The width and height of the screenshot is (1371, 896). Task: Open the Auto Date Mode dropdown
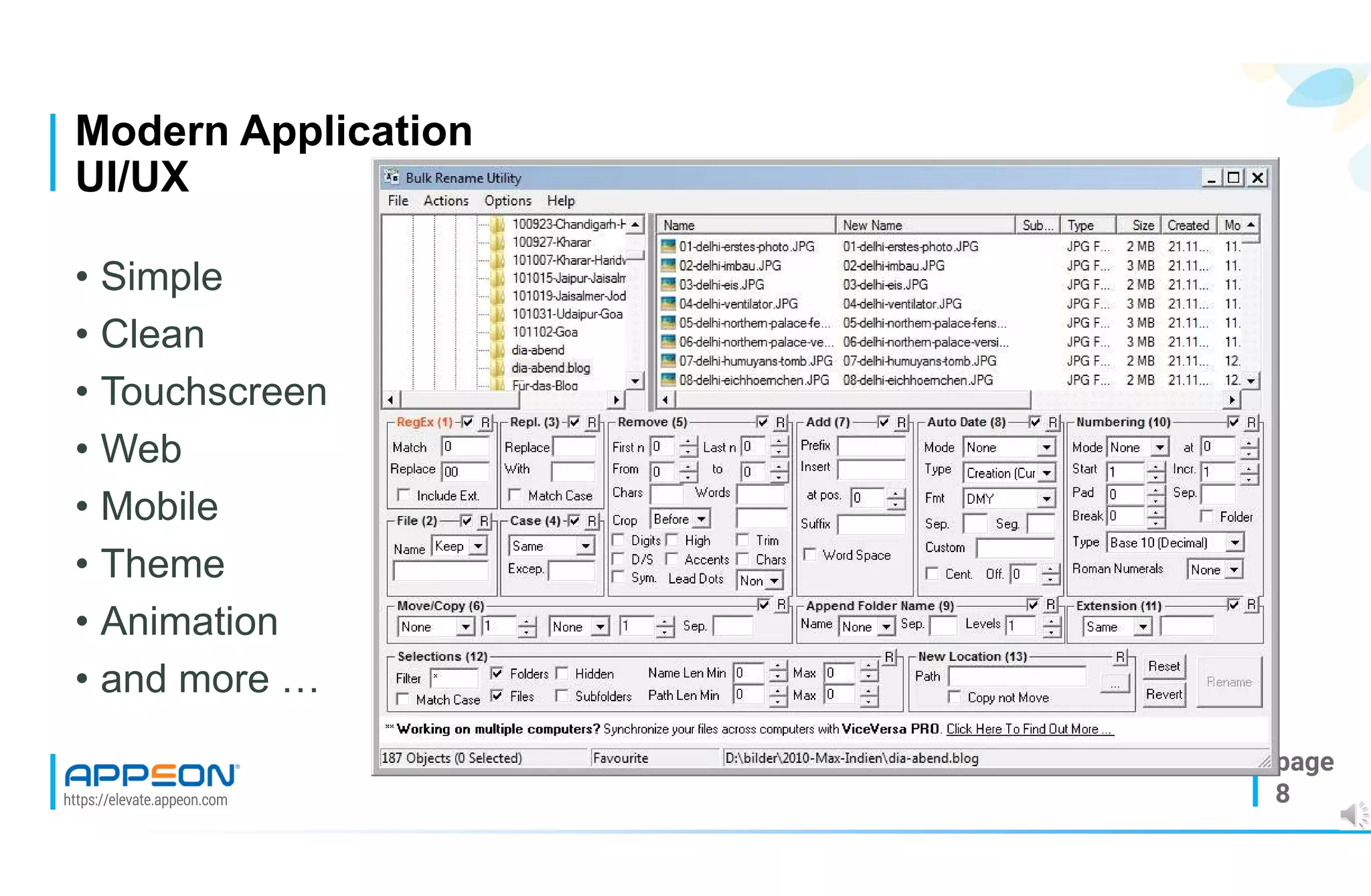[x=1046, y=447]
